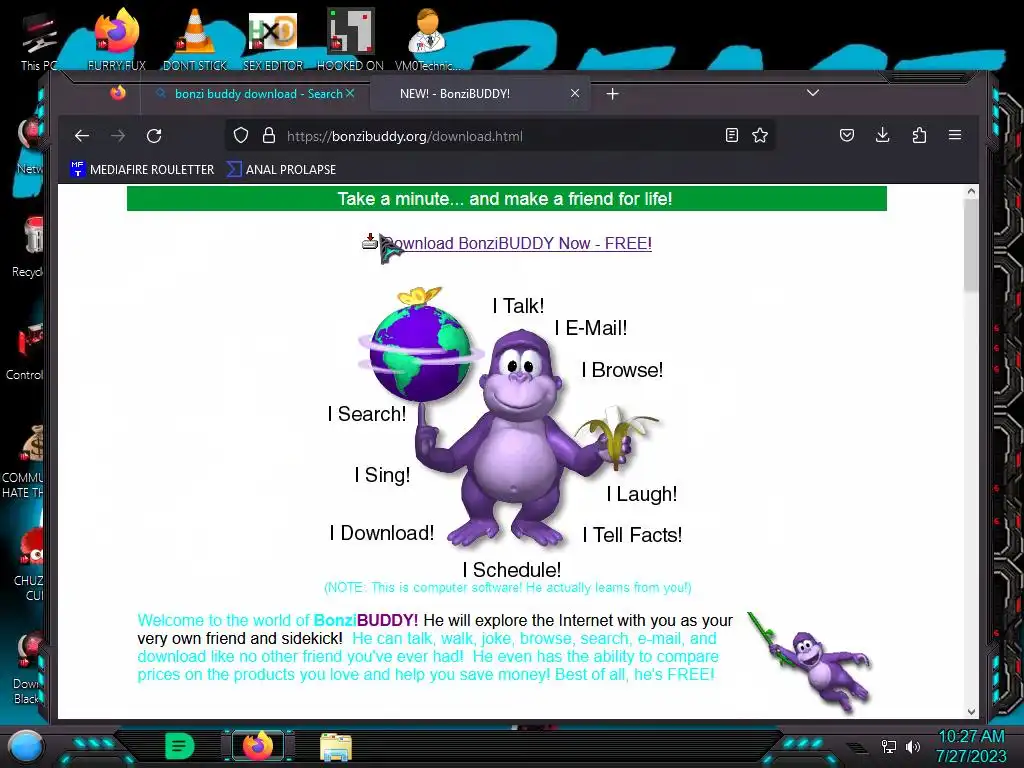
Task: Click the "I E-Mail!" text
Action: pos(591,328)
